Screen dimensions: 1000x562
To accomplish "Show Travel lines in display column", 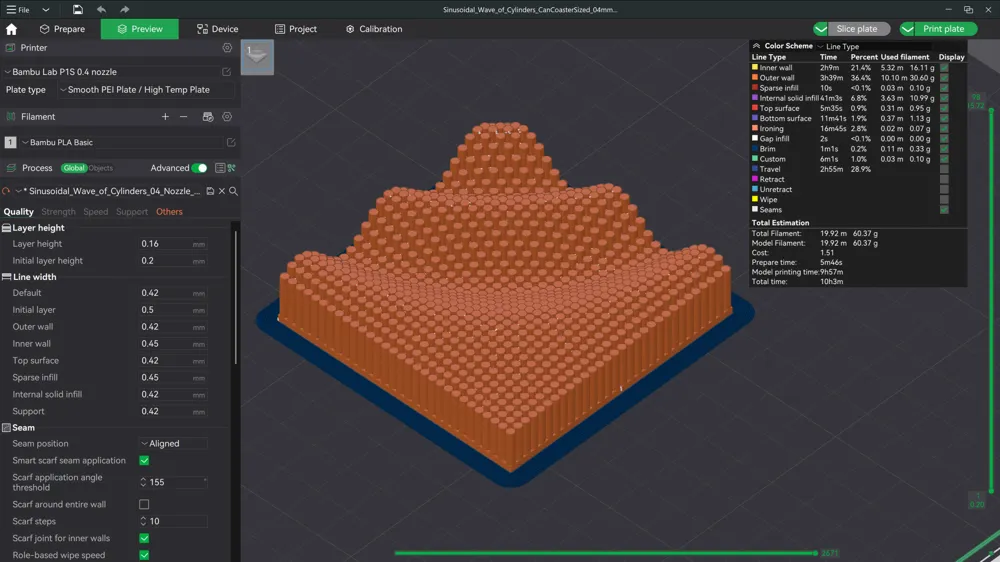I will pos(944,169).
